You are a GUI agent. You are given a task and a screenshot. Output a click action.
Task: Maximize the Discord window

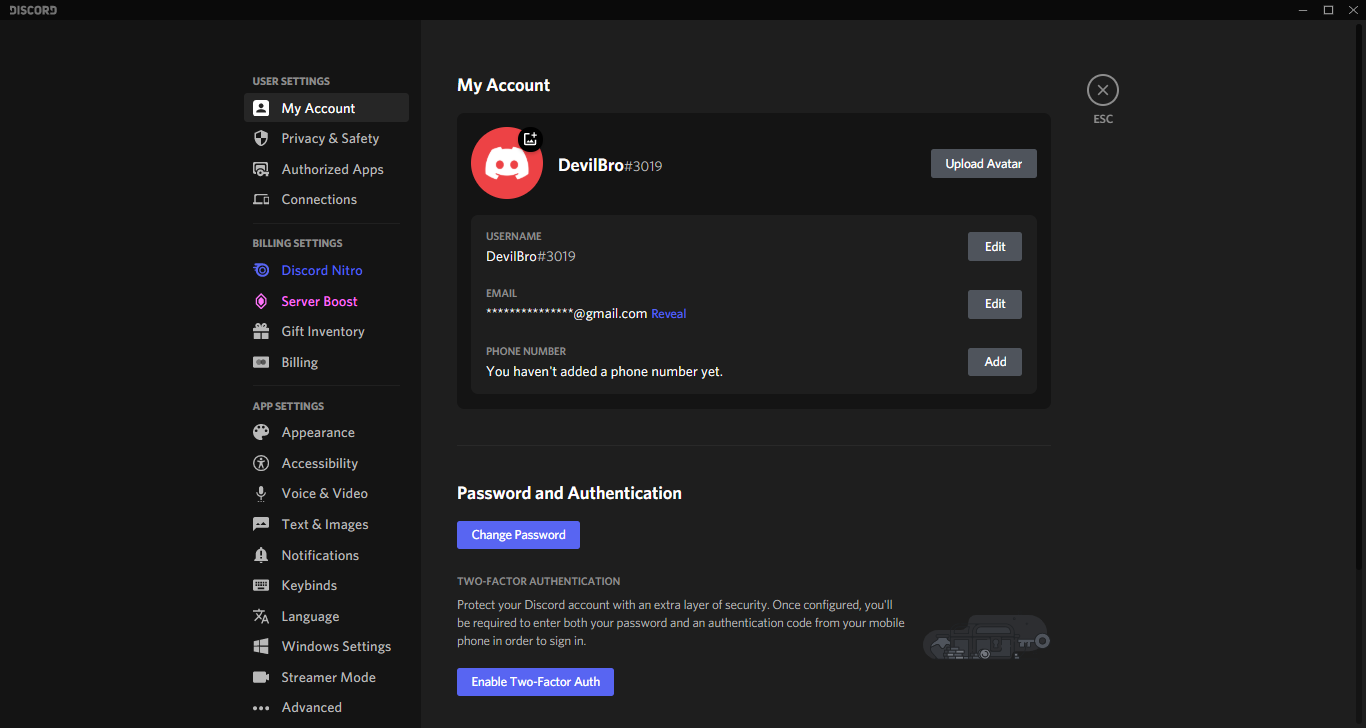pyautogui.click(x=1328, y=10)
